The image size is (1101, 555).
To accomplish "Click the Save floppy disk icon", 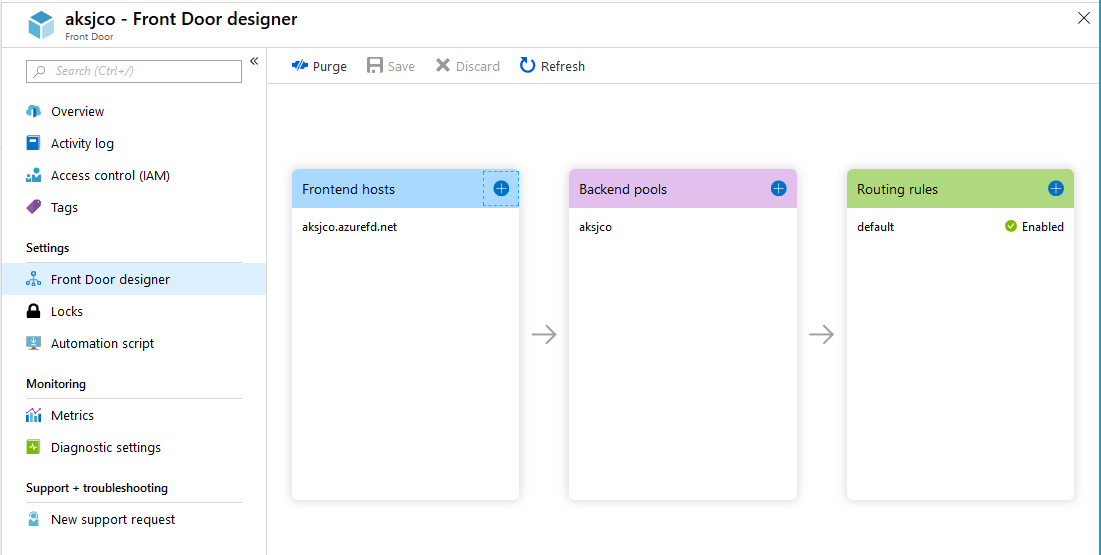I will click(375, 66).
